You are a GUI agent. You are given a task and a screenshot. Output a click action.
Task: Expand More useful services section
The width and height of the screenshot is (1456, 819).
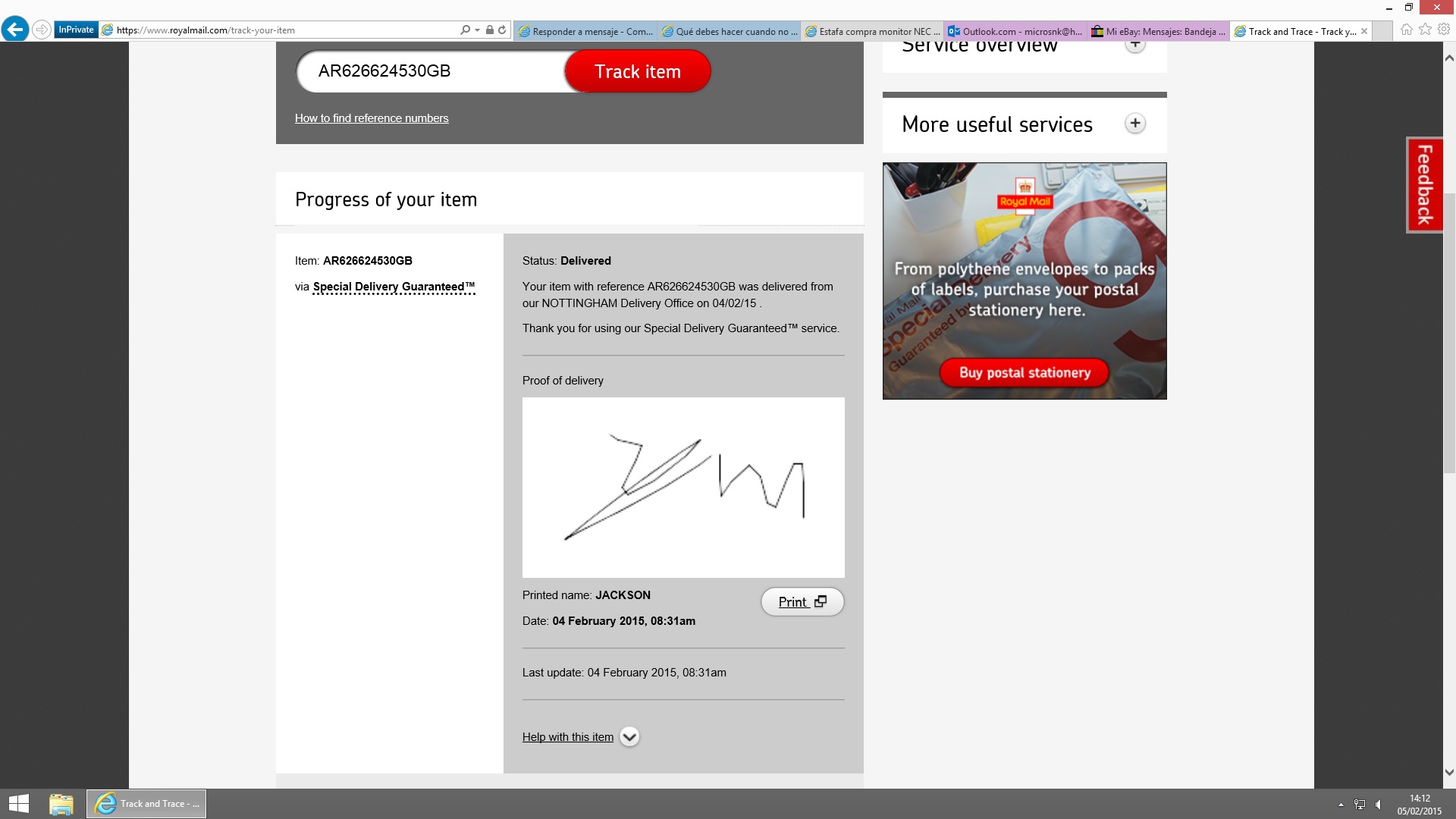[x=1134, y=124]
